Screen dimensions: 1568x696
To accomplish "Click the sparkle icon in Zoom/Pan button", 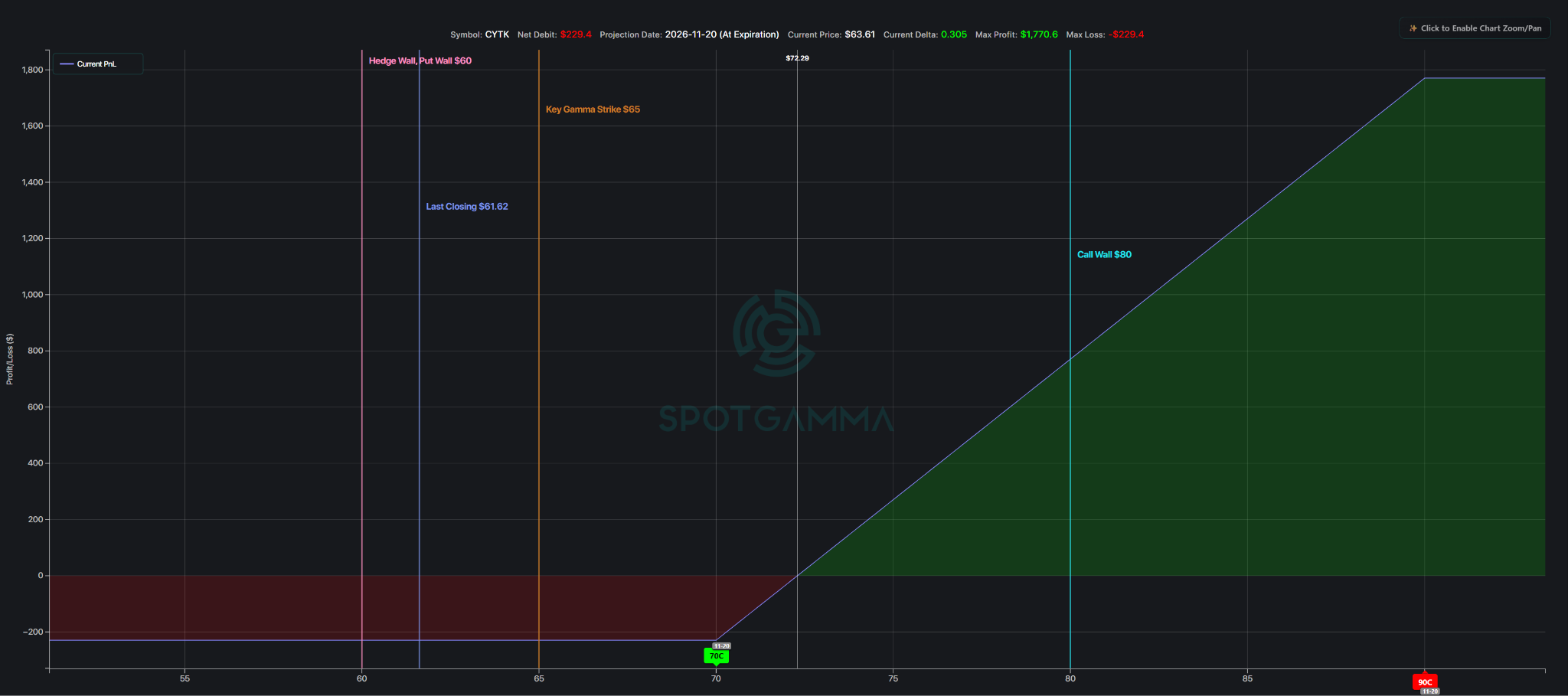I will [1413, 28].
